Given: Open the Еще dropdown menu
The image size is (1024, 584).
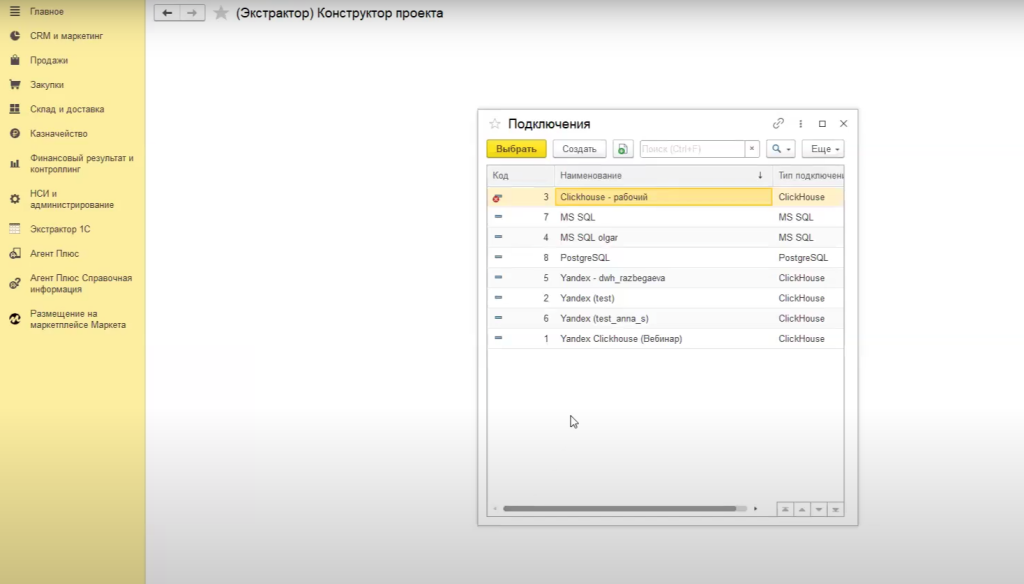Looking at the screenshot, I should [822, 149].
